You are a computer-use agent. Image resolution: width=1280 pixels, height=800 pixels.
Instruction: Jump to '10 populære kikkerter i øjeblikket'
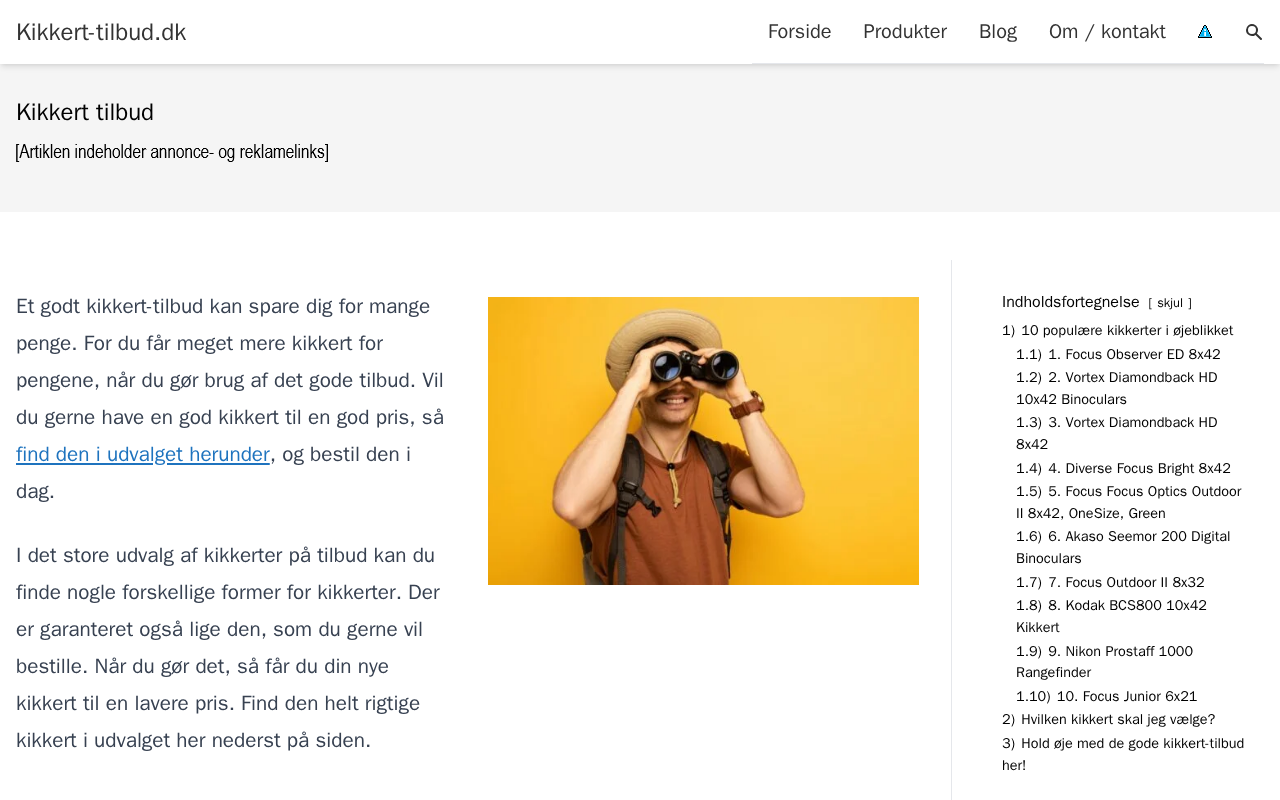pos(1117,331)
